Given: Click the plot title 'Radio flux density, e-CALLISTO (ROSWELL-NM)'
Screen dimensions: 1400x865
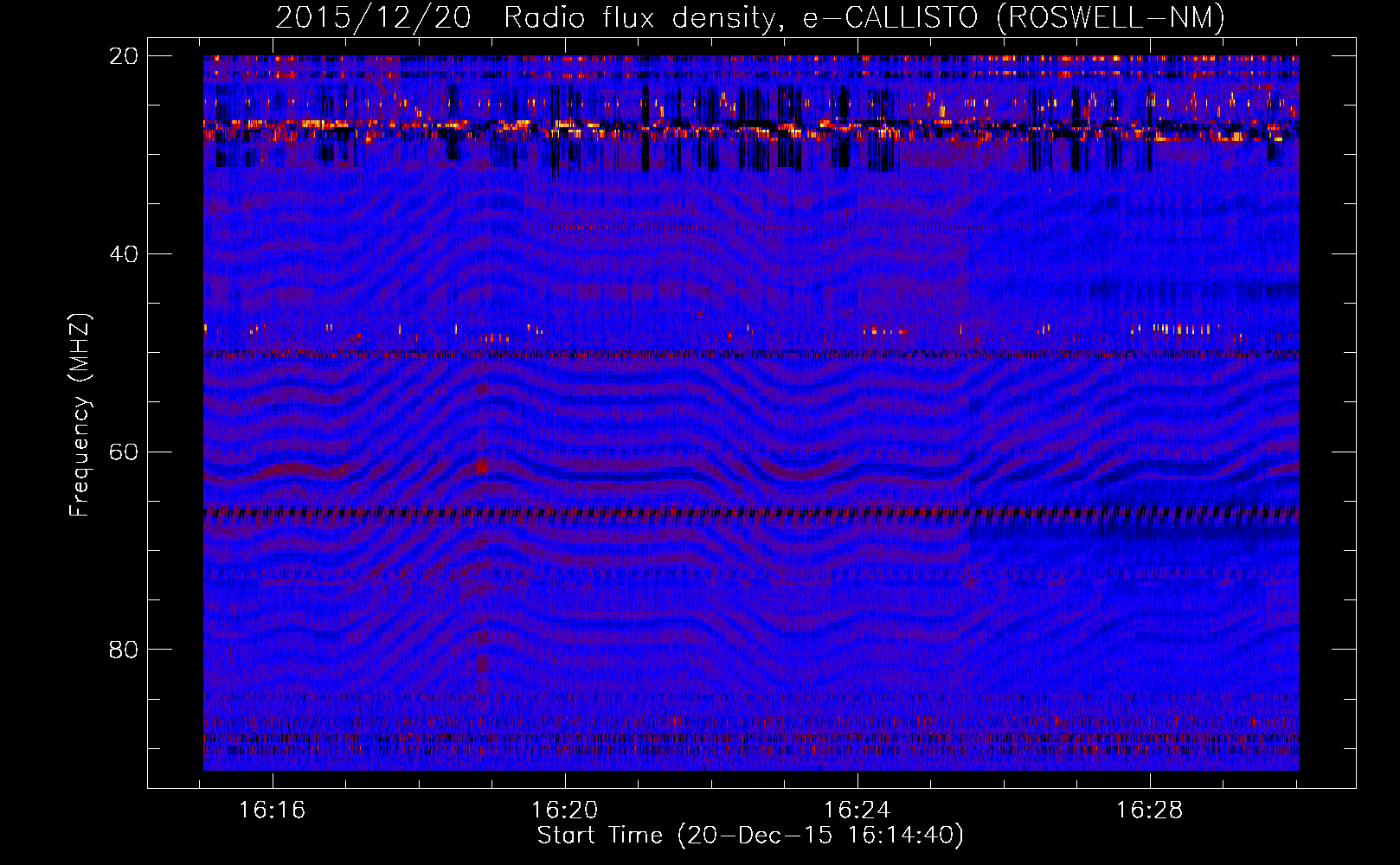Looking at the screenshot, I should coord(864,17).
